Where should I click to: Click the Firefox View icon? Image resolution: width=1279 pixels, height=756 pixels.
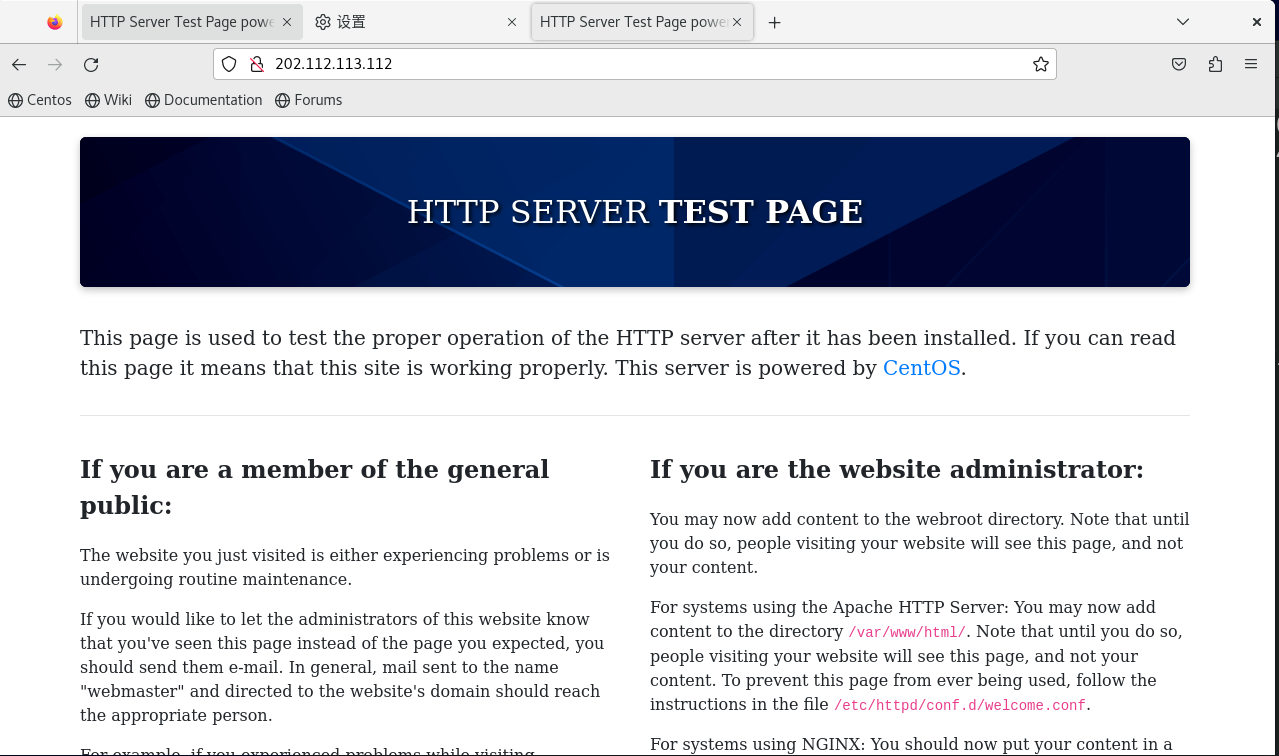[x=55, y=22]
